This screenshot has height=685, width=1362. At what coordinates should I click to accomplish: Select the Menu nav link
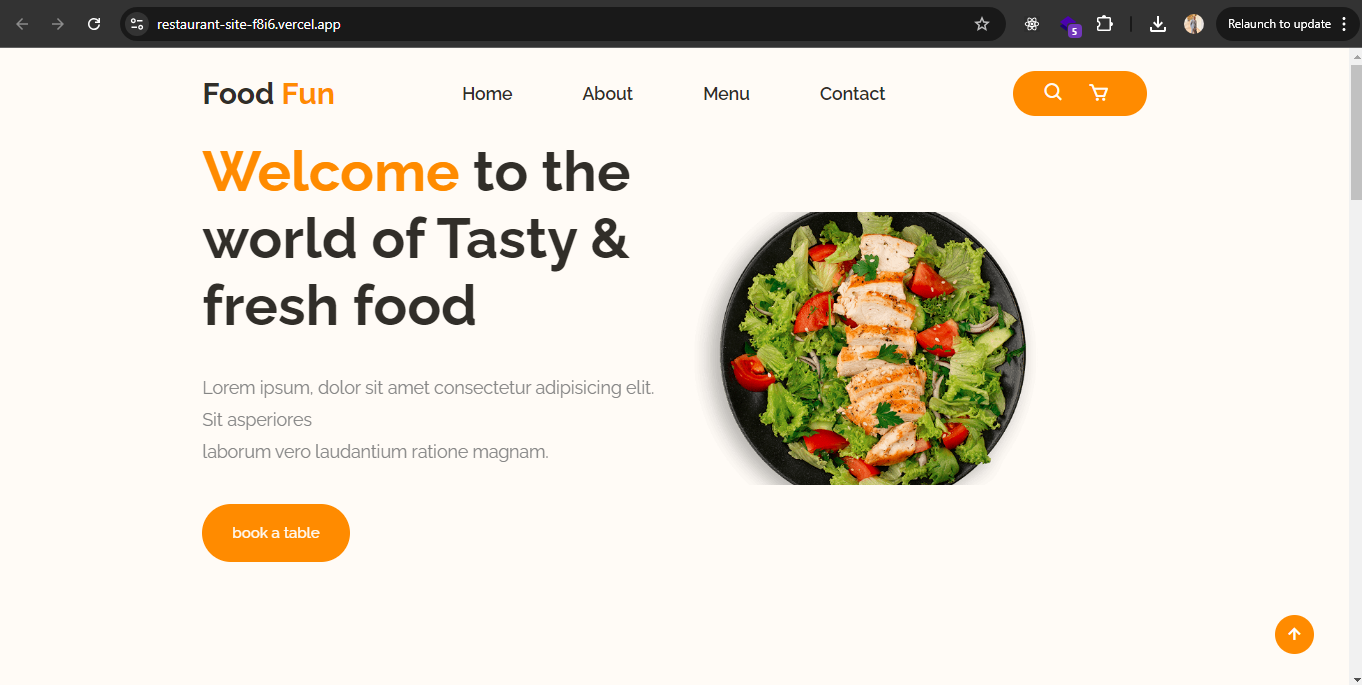pyautogui.click(x=726, y=94)
